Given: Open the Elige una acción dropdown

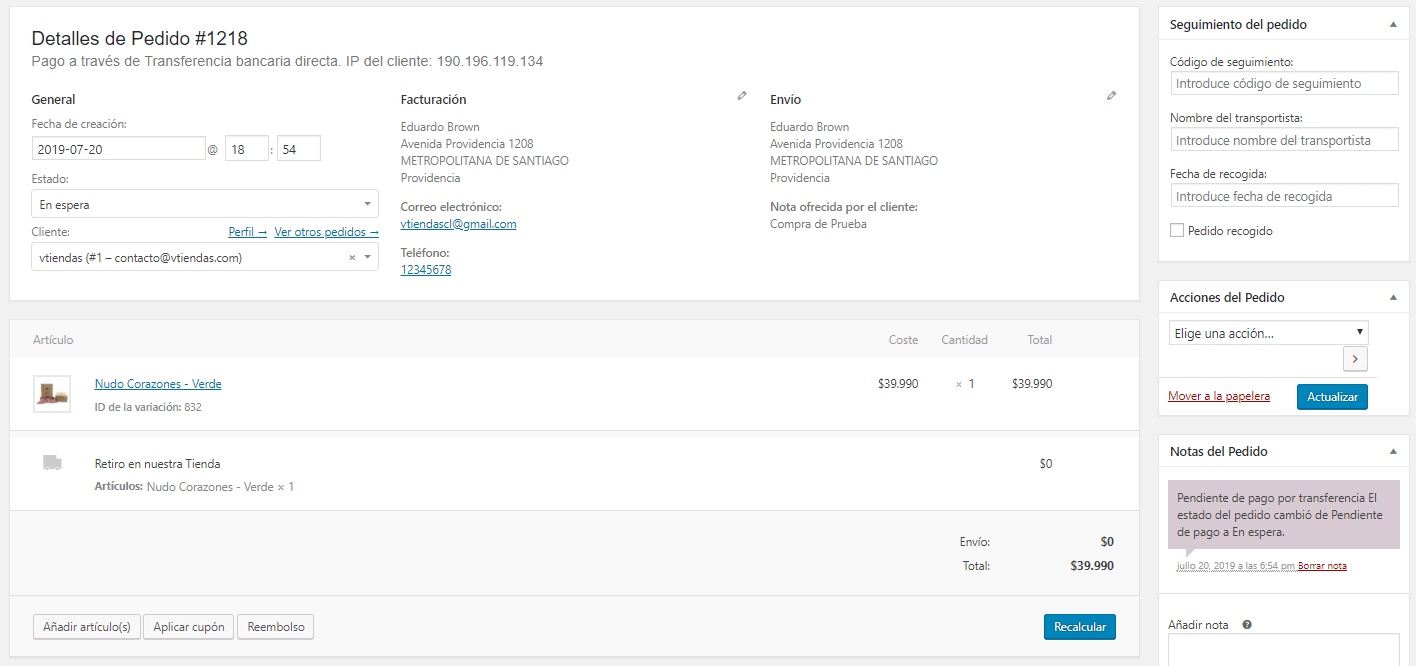Looking at the screenshot, I should (1268, 333).
